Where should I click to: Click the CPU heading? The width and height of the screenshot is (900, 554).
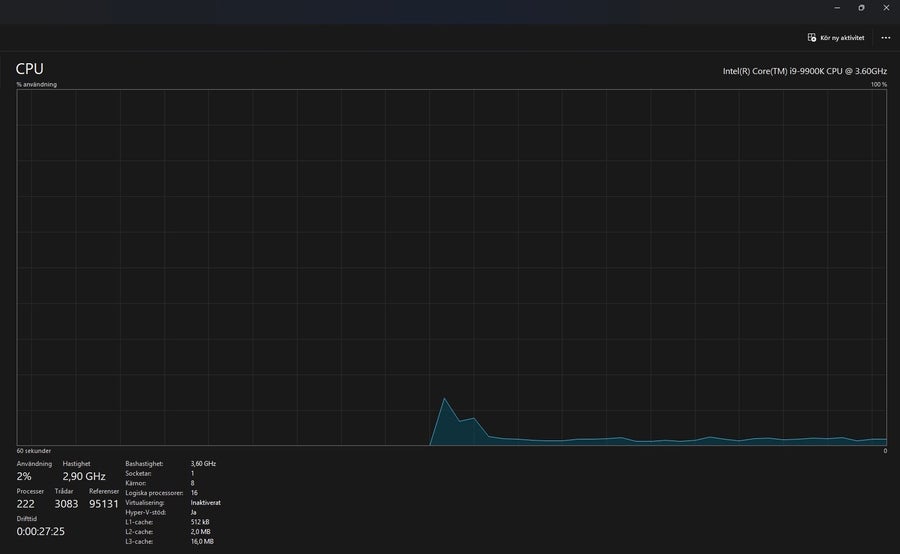tap(30, 68)
